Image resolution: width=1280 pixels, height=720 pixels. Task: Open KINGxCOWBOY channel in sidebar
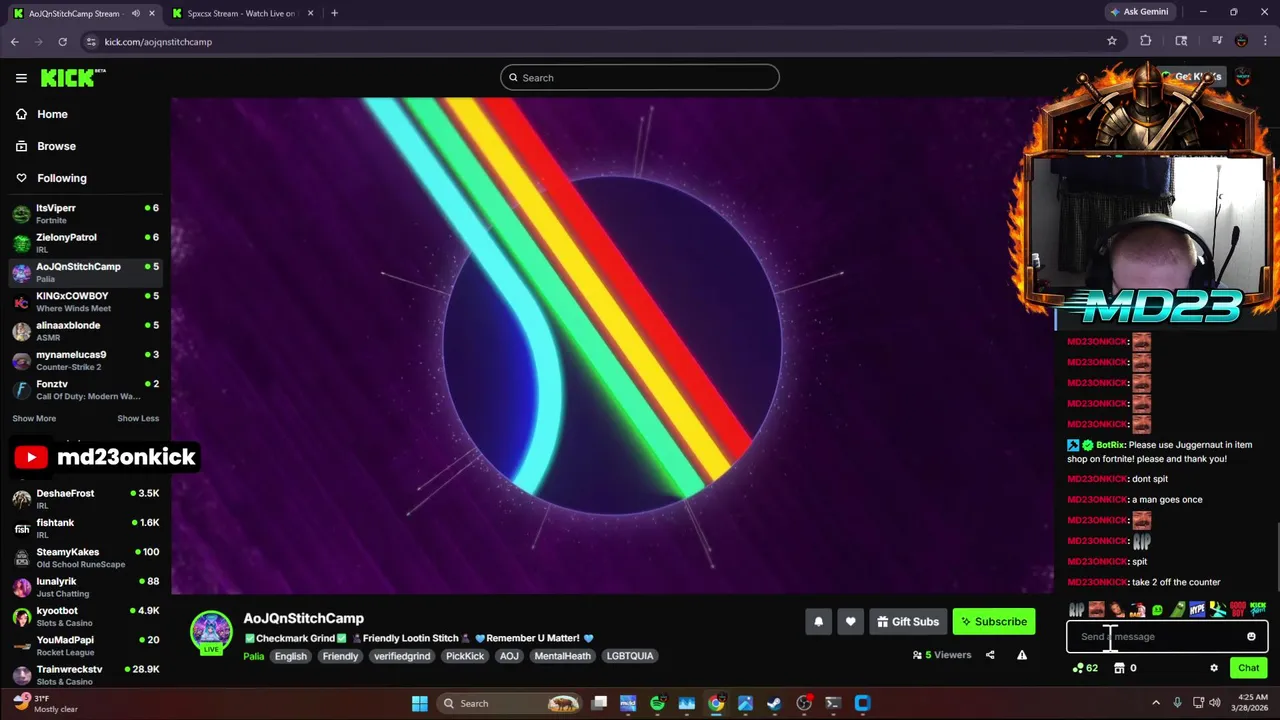pos(85,301)
